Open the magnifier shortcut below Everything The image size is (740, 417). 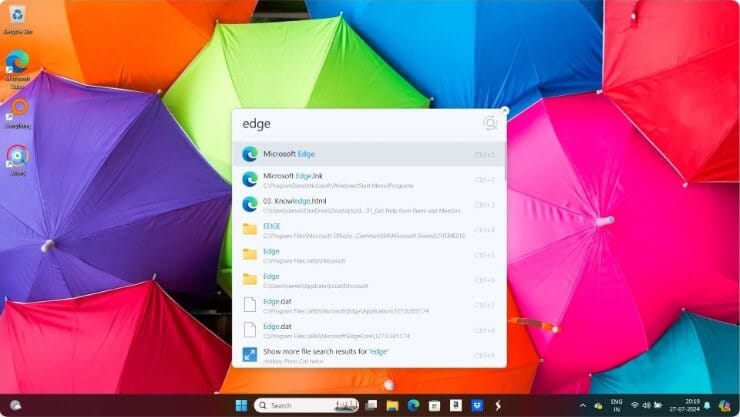pyautogui.click(x=17, y=160)
